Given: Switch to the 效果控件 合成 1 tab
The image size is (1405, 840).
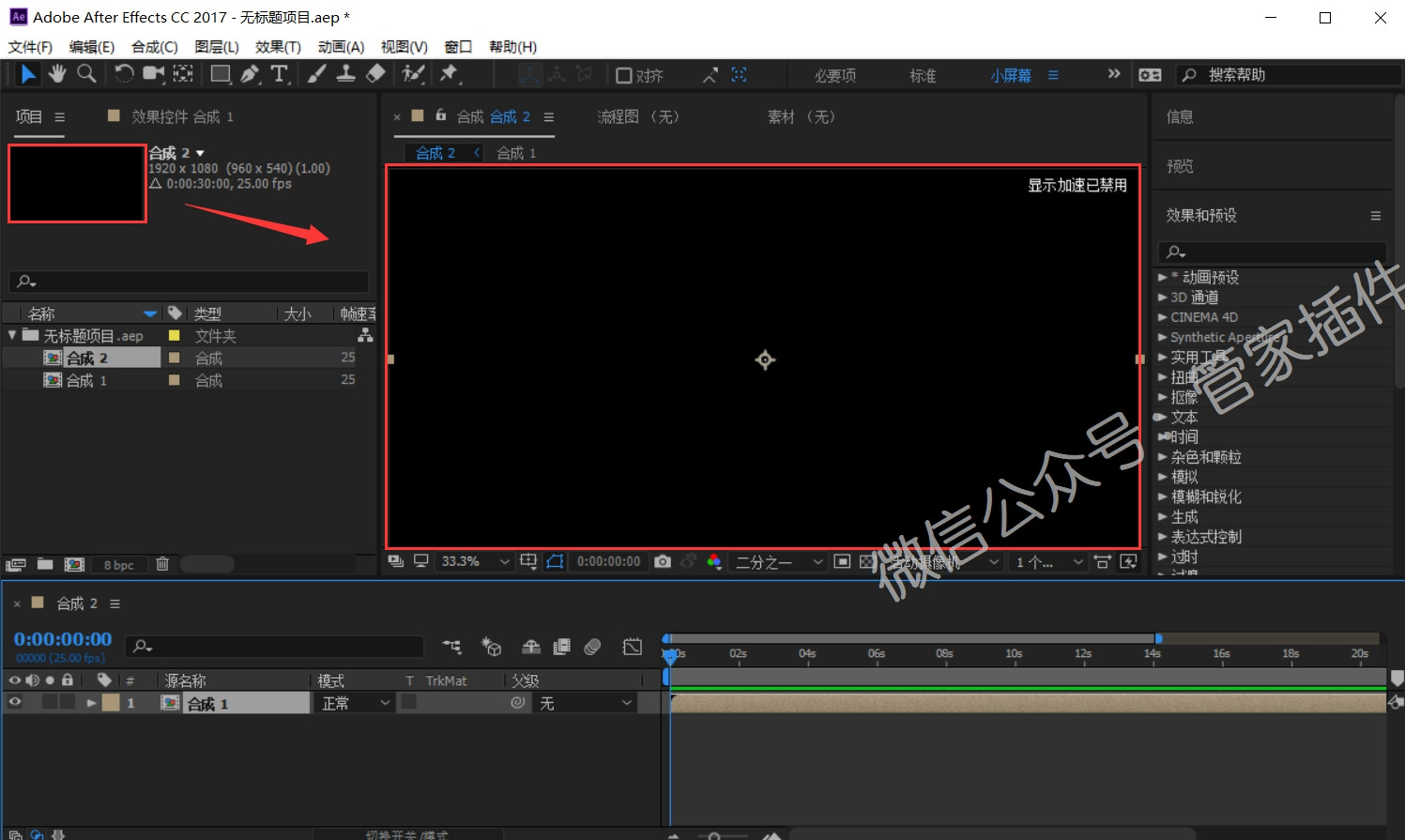Looking at the screenshot, I should point(181,116).
